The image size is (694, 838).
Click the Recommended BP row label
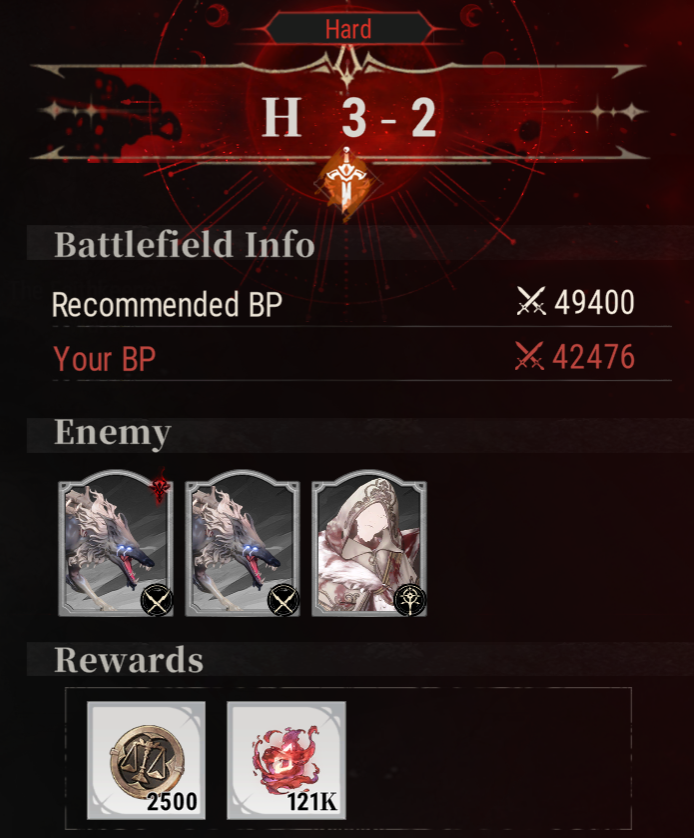[x=167, y=305]
